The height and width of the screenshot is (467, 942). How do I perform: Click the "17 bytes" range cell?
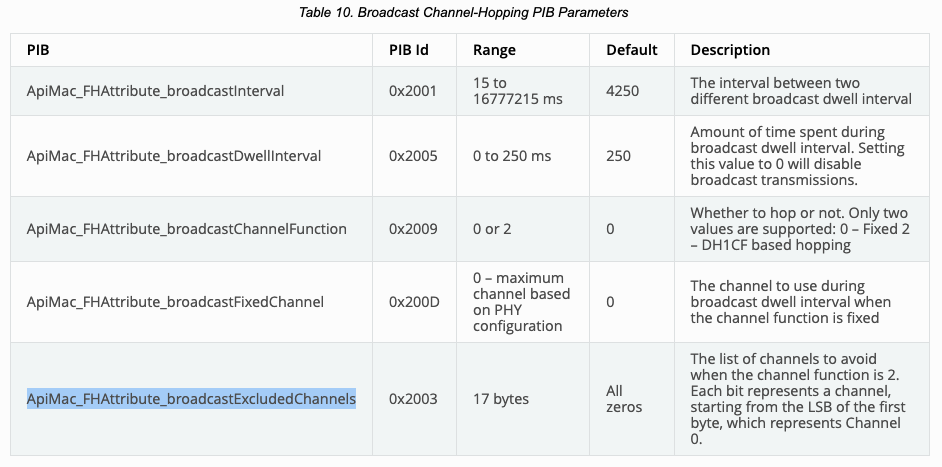[x=501, y=399]
